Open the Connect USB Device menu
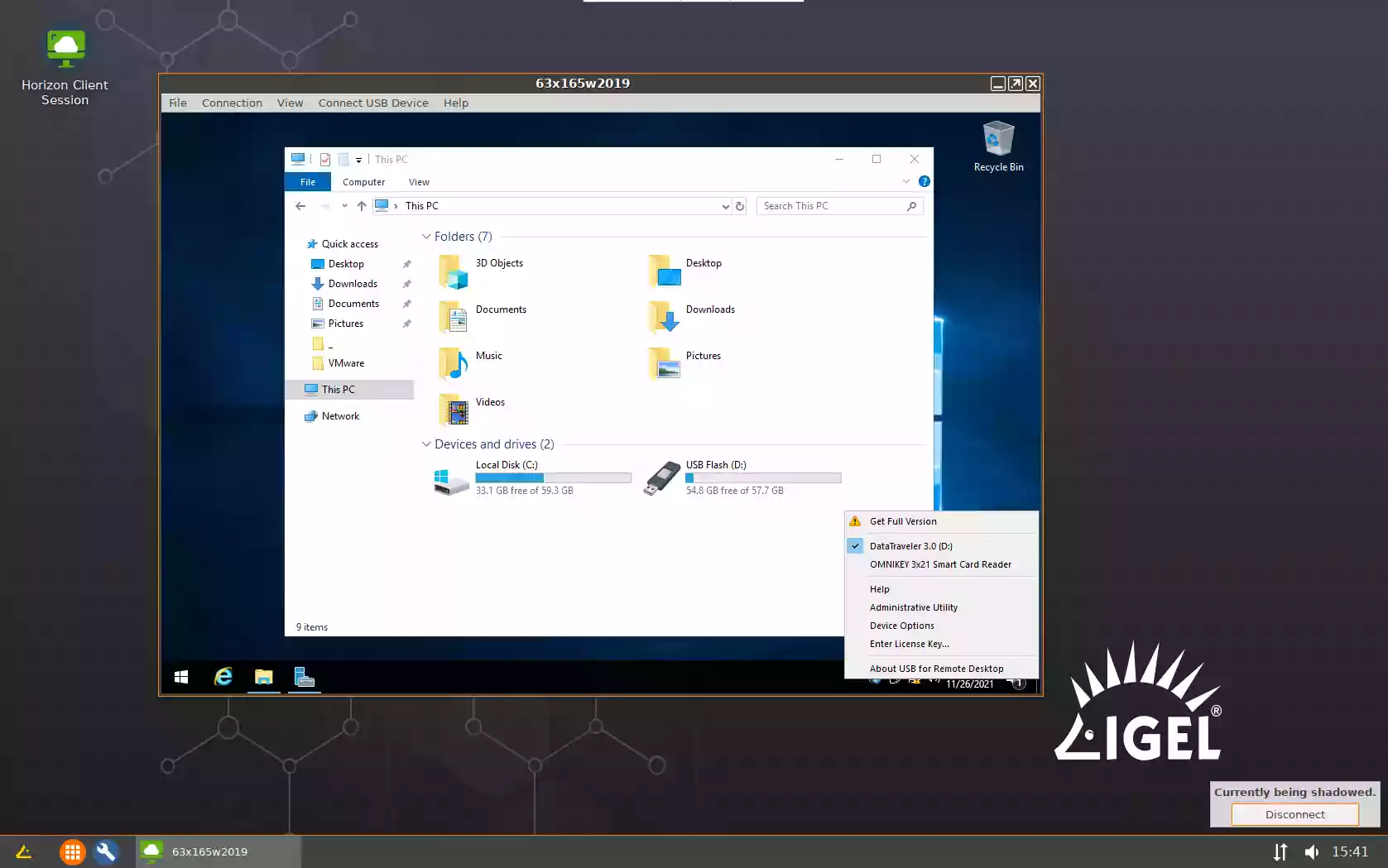Screen dimensions: 1388x868 pos(373,103)
